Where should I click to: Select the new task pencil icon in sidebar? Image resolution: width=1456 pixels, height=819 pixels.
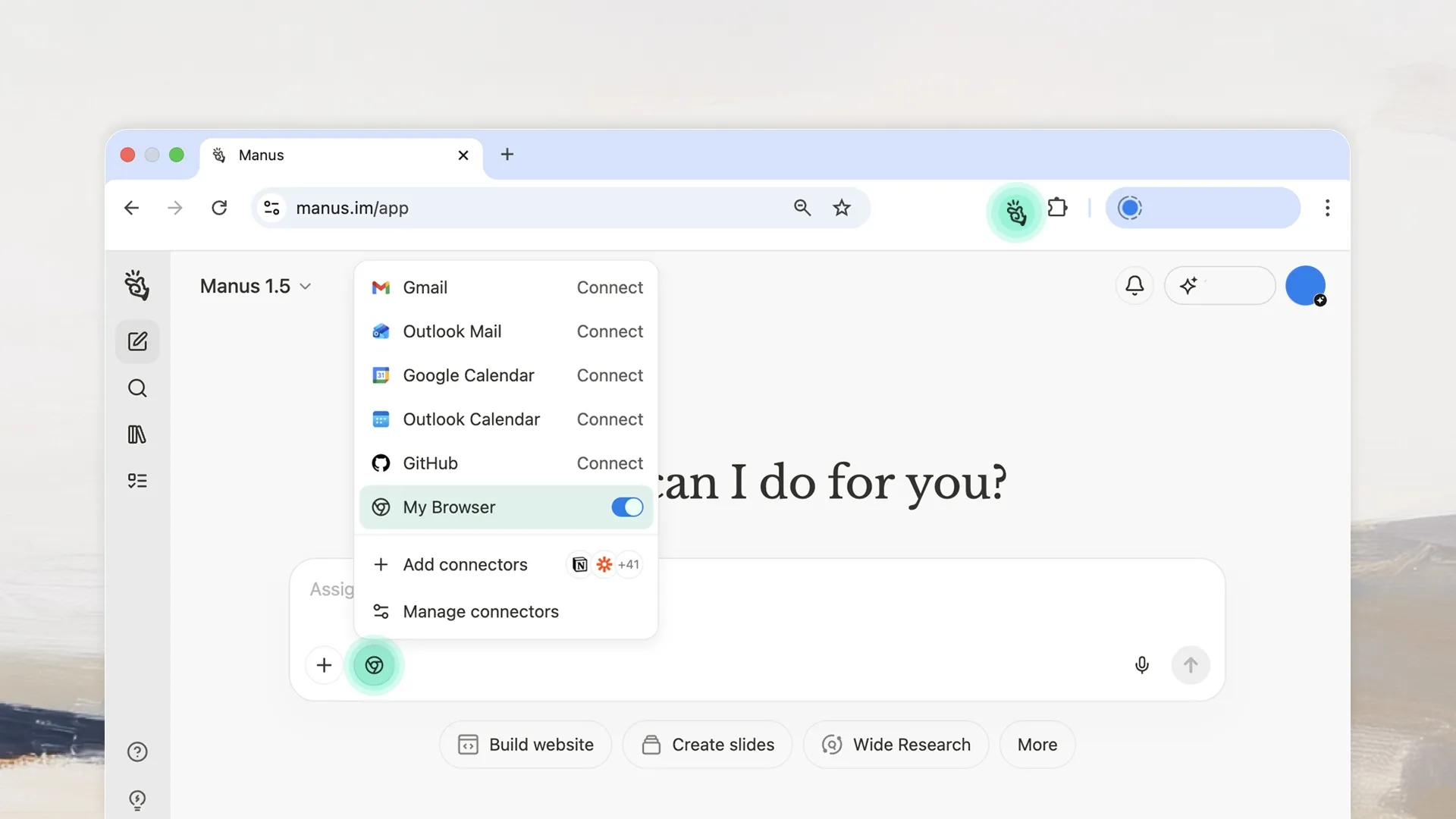137,341
